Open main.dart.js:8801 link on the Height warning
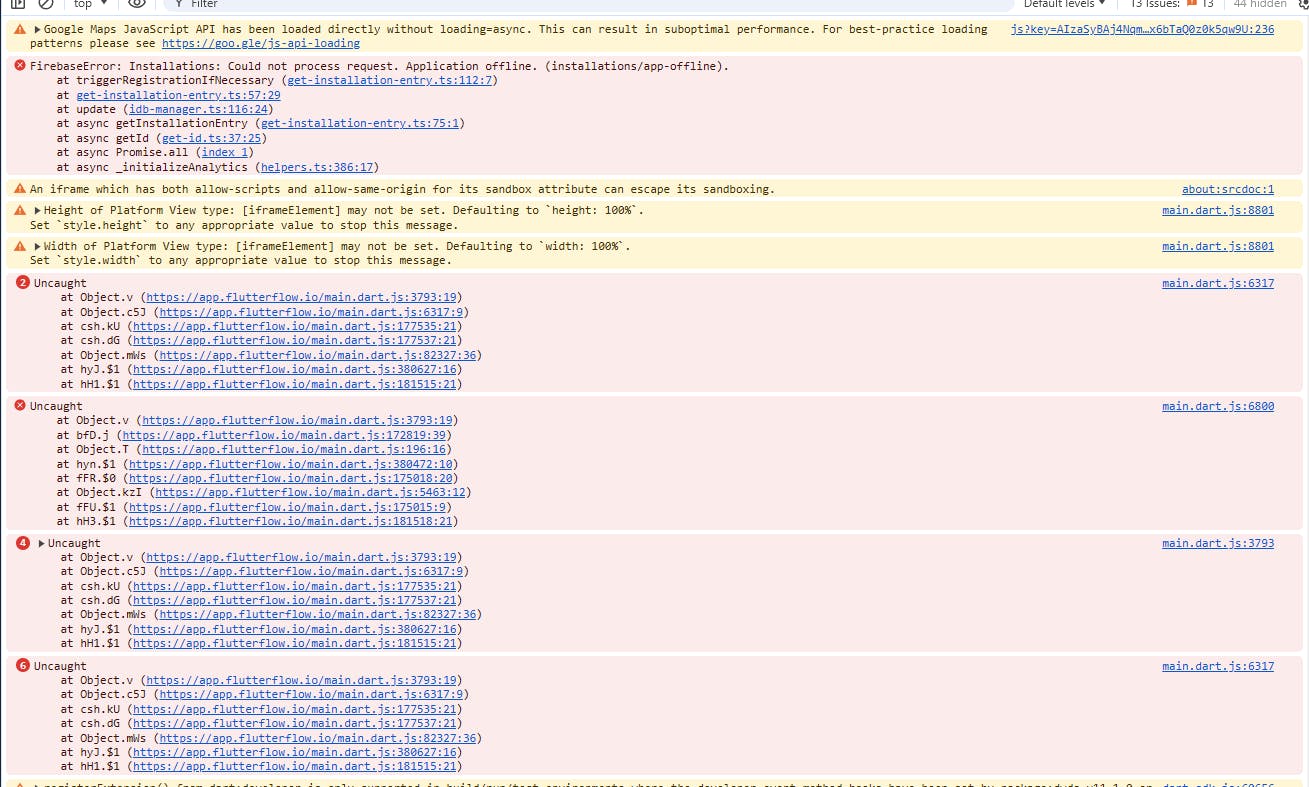The height and width of the screenshot is (787, 1309). 1218,211
